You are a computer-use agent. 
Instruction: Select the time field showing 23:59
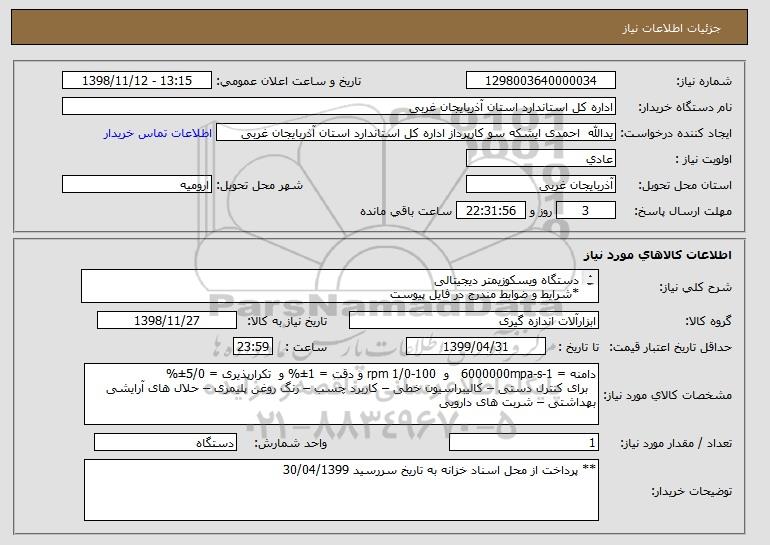click(x=253, y=347)
